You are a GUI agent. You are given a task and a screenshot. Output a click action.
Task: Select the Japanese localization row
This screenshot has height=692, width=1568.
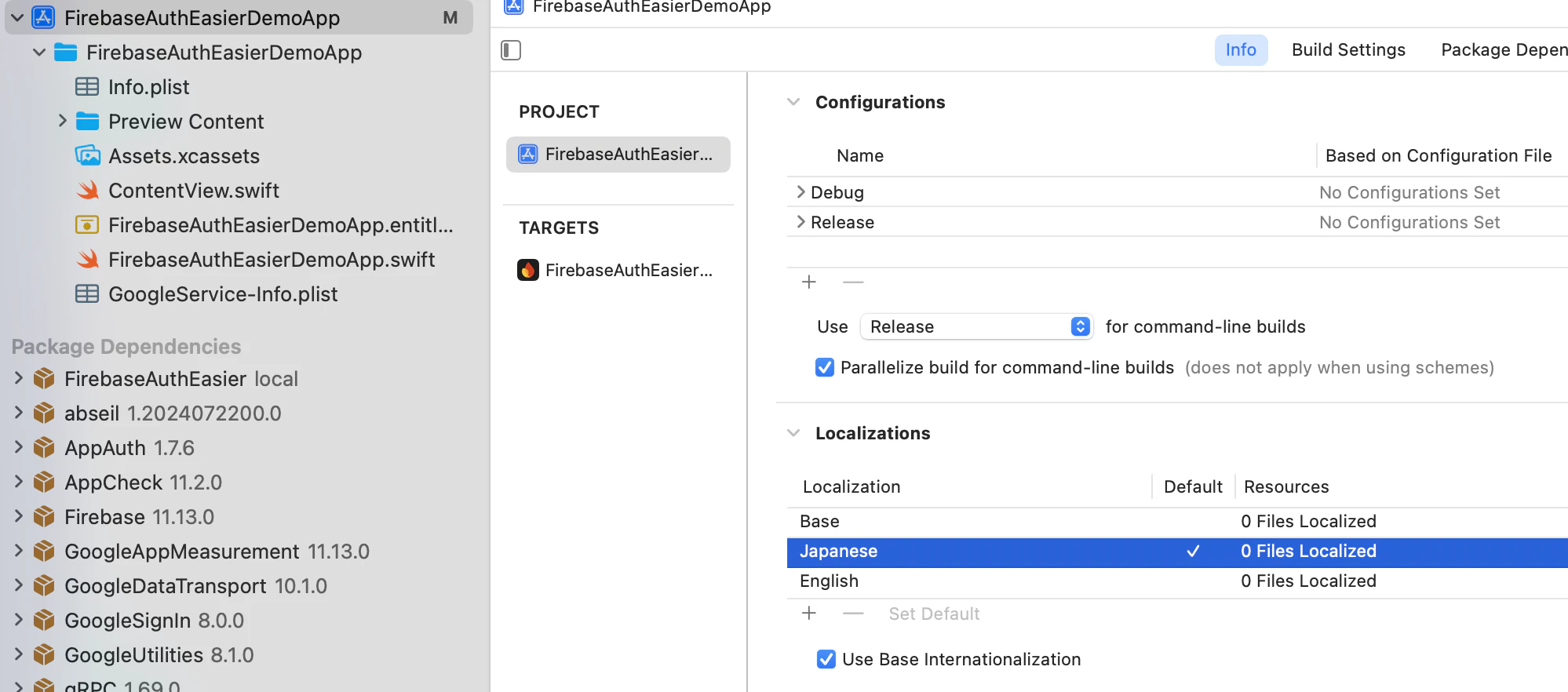[x=1177, y=552]
